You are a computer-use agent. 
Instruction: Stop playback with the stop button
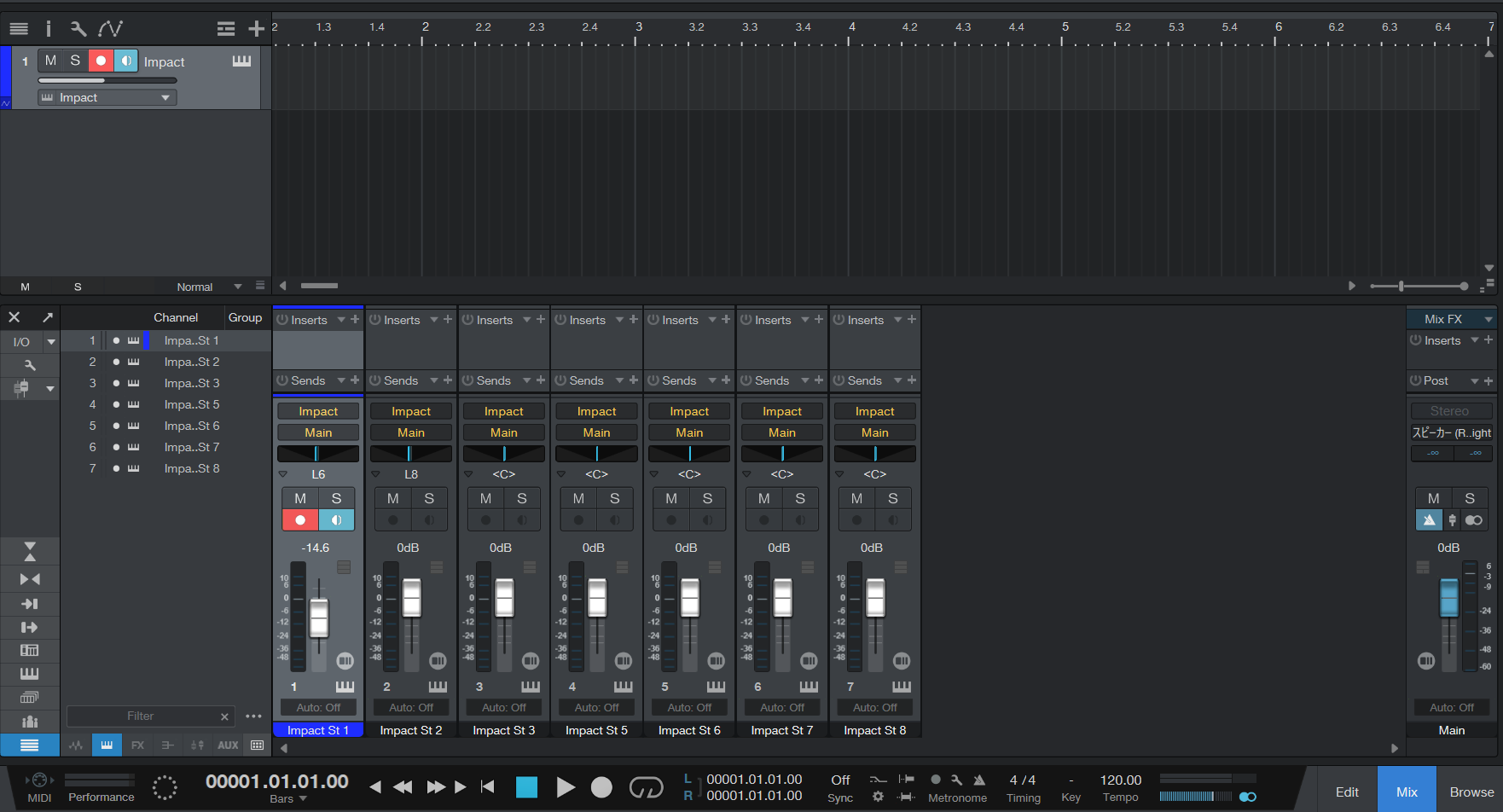527,787
